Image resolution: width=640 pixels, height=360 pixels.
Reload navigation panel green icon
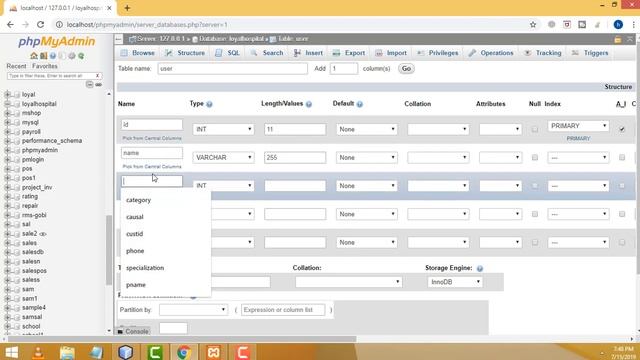(x=81, y=56)
